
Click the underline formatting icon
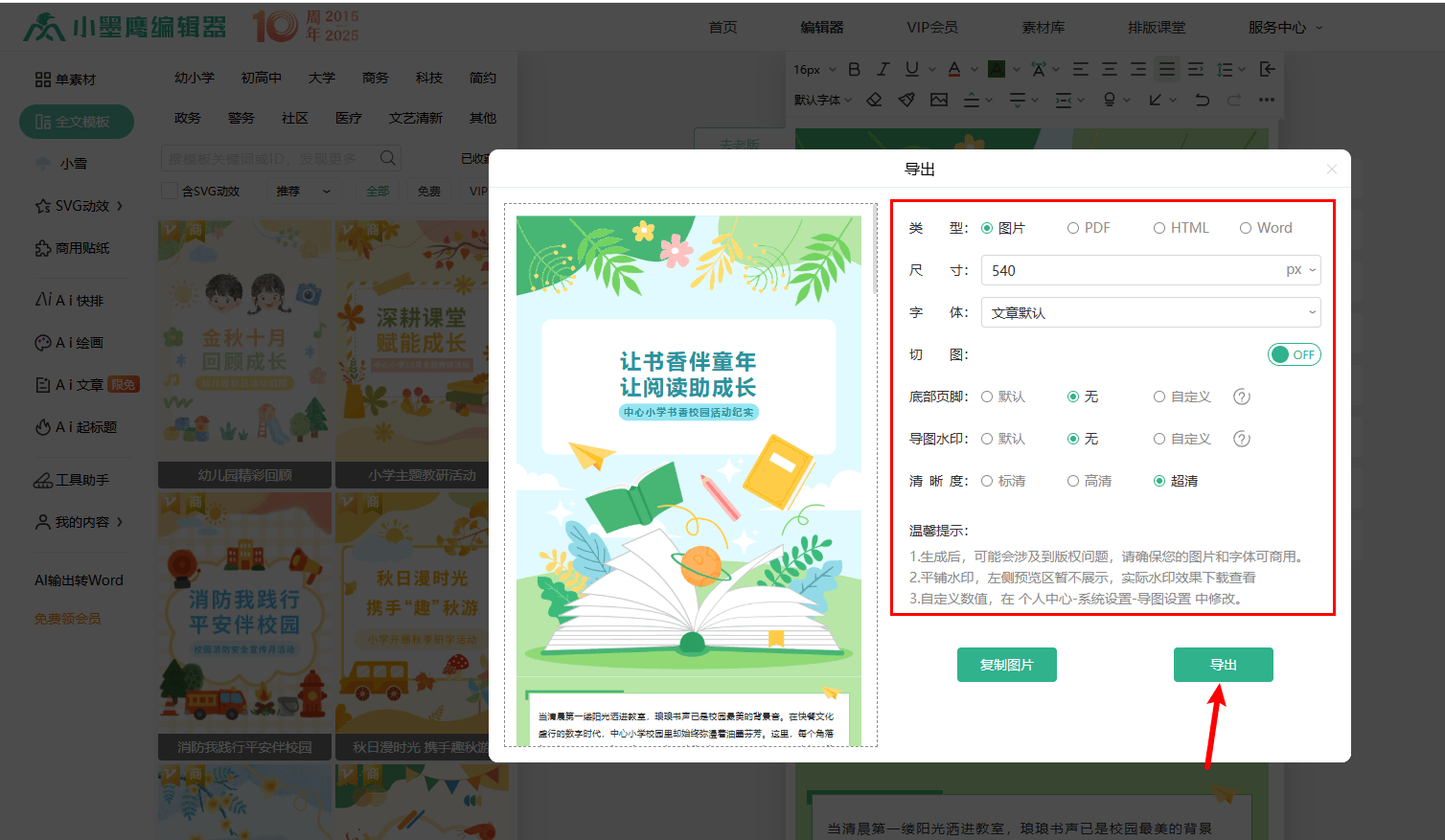[913, 69]
